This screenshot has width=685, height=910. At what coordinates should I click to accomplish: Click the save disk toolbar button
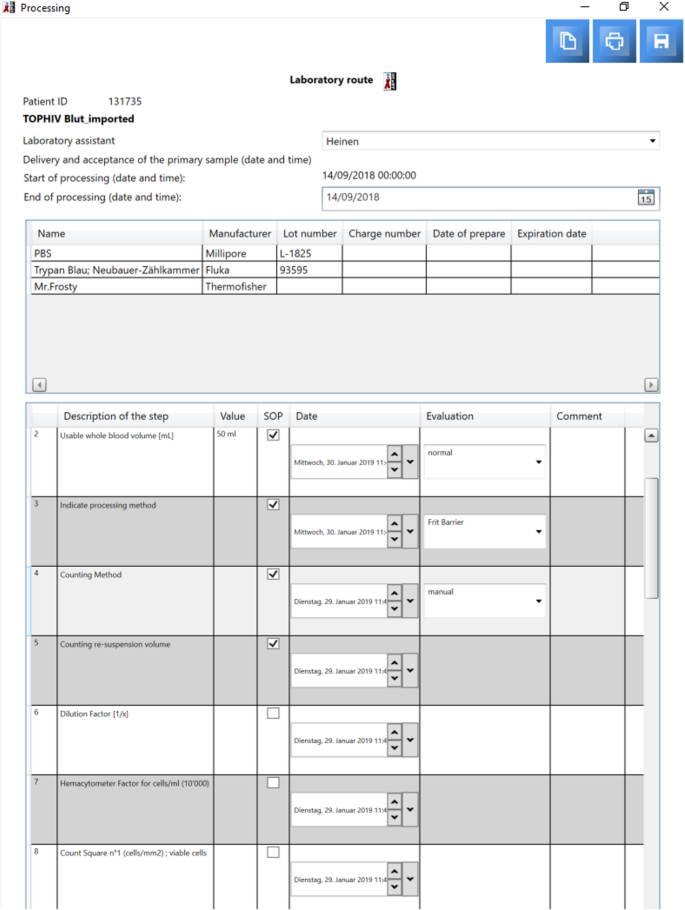pyautogui.click(x=661, y=41)
